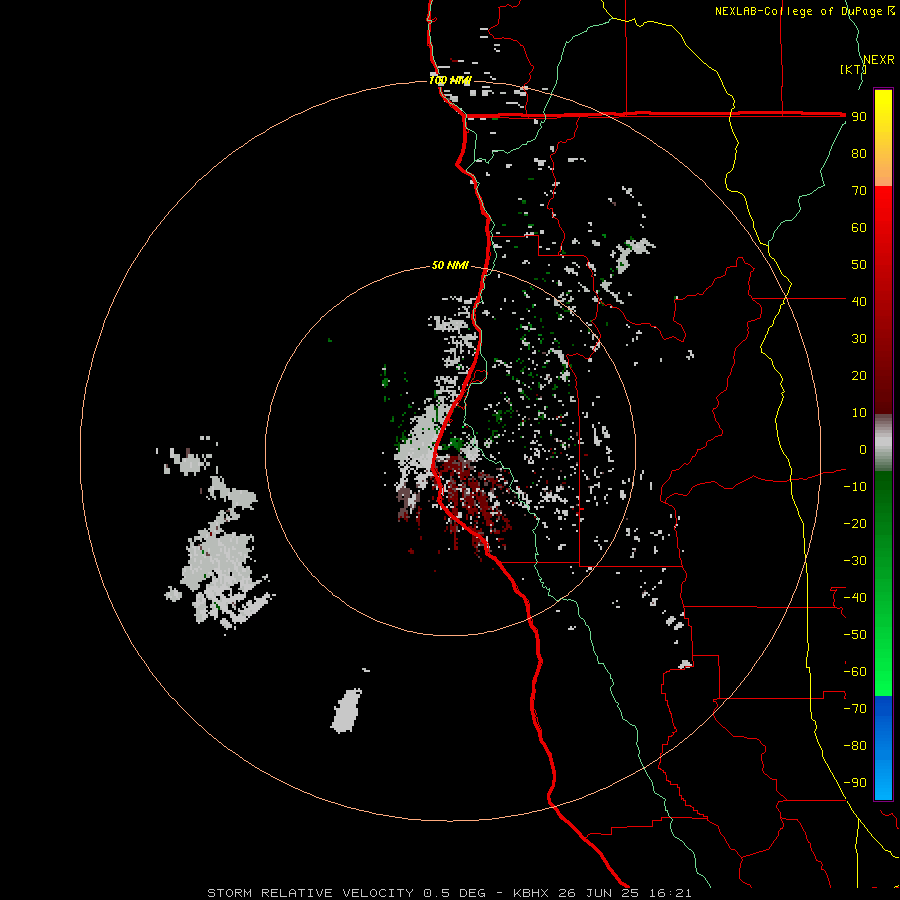Click the [KT] units label
The height and width of the screenshot is (900, 900).
point(853,69)
